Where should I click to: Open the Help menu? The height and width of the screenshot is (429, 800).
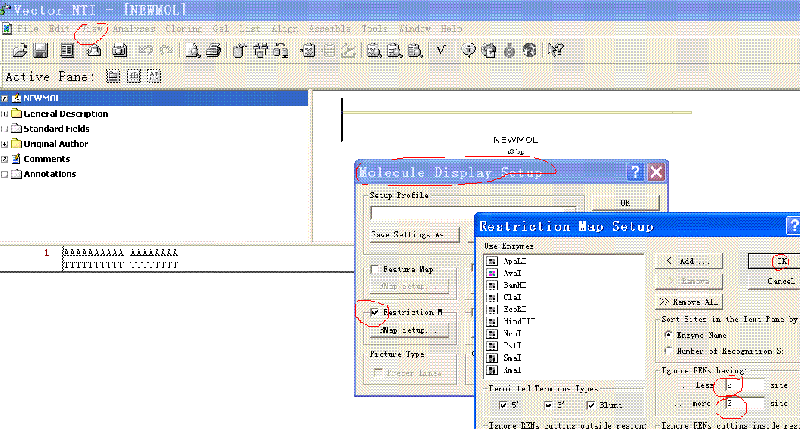click(452, 29)
